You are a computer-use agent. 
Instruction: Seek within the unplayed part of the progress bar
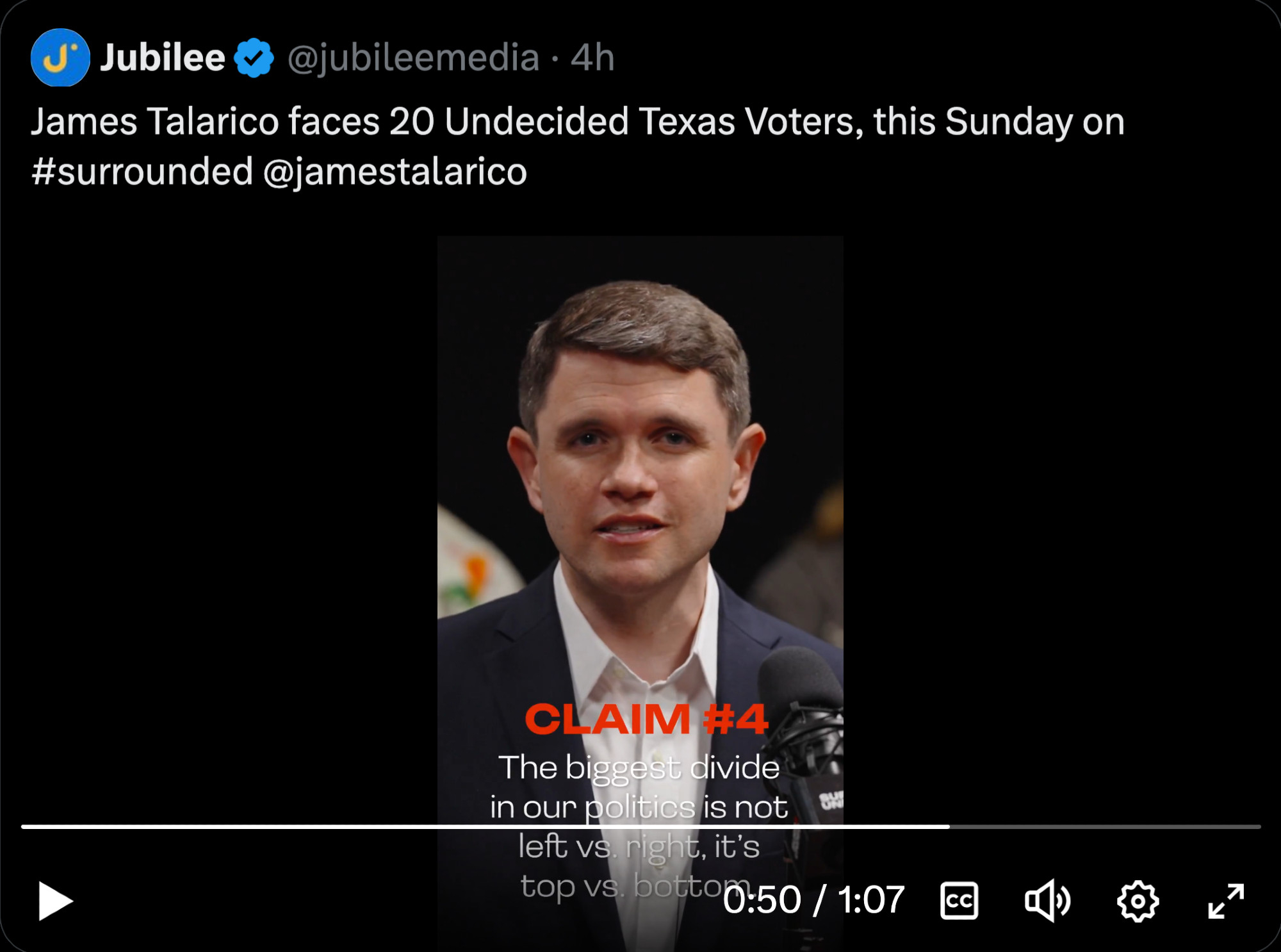(1105, 826)
